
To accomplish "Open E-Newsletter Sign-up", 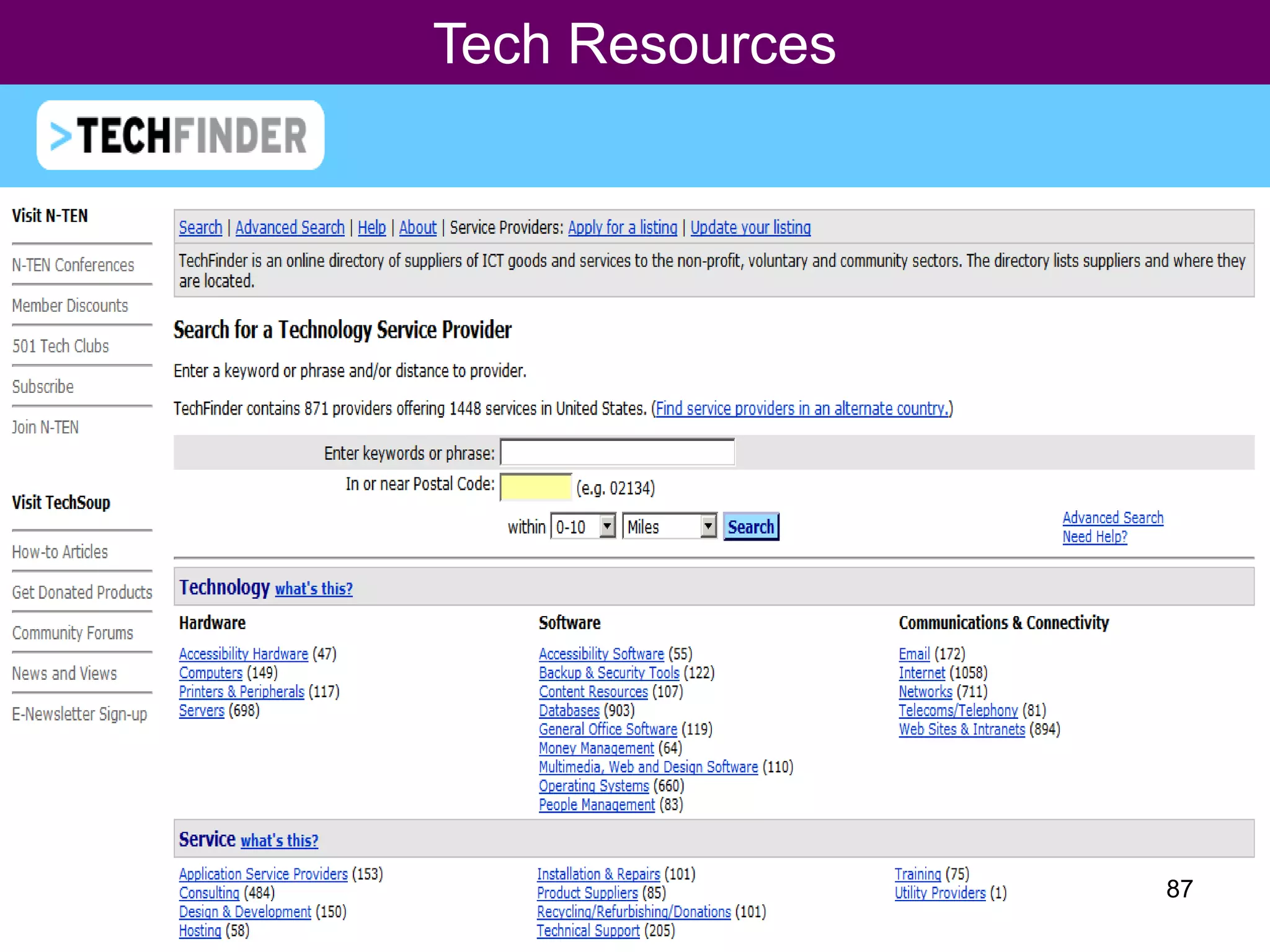I will 79,714.
